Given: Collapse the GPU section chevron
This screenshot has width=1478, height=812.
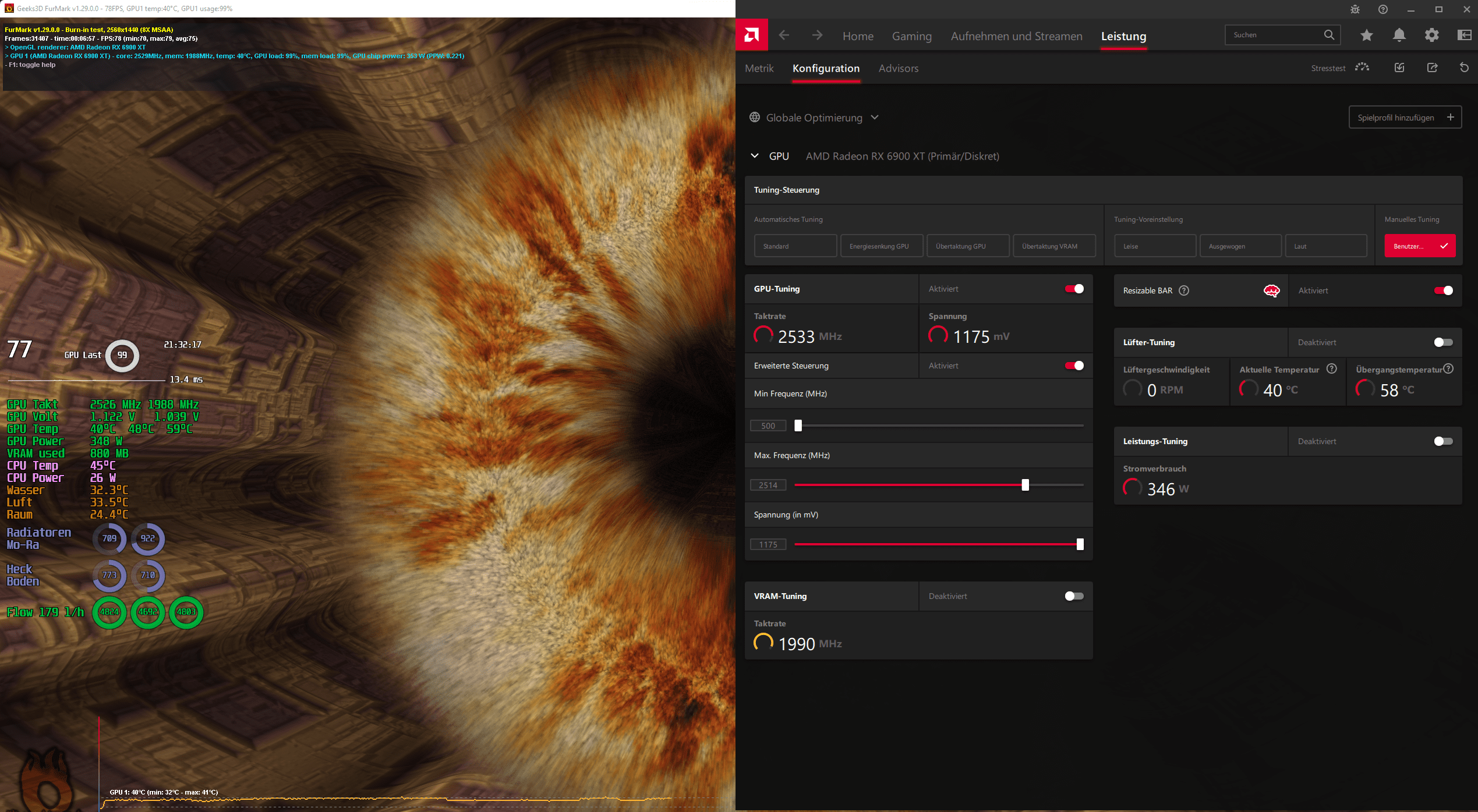Looking at the screenshot, I should click(755, 156).
